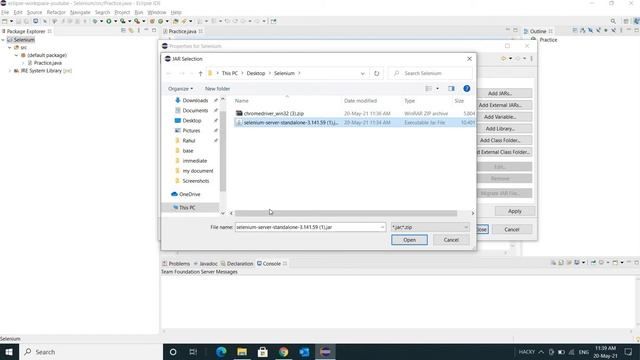
Task: Open File name history dropdown arrow
Action: (382, 227)
